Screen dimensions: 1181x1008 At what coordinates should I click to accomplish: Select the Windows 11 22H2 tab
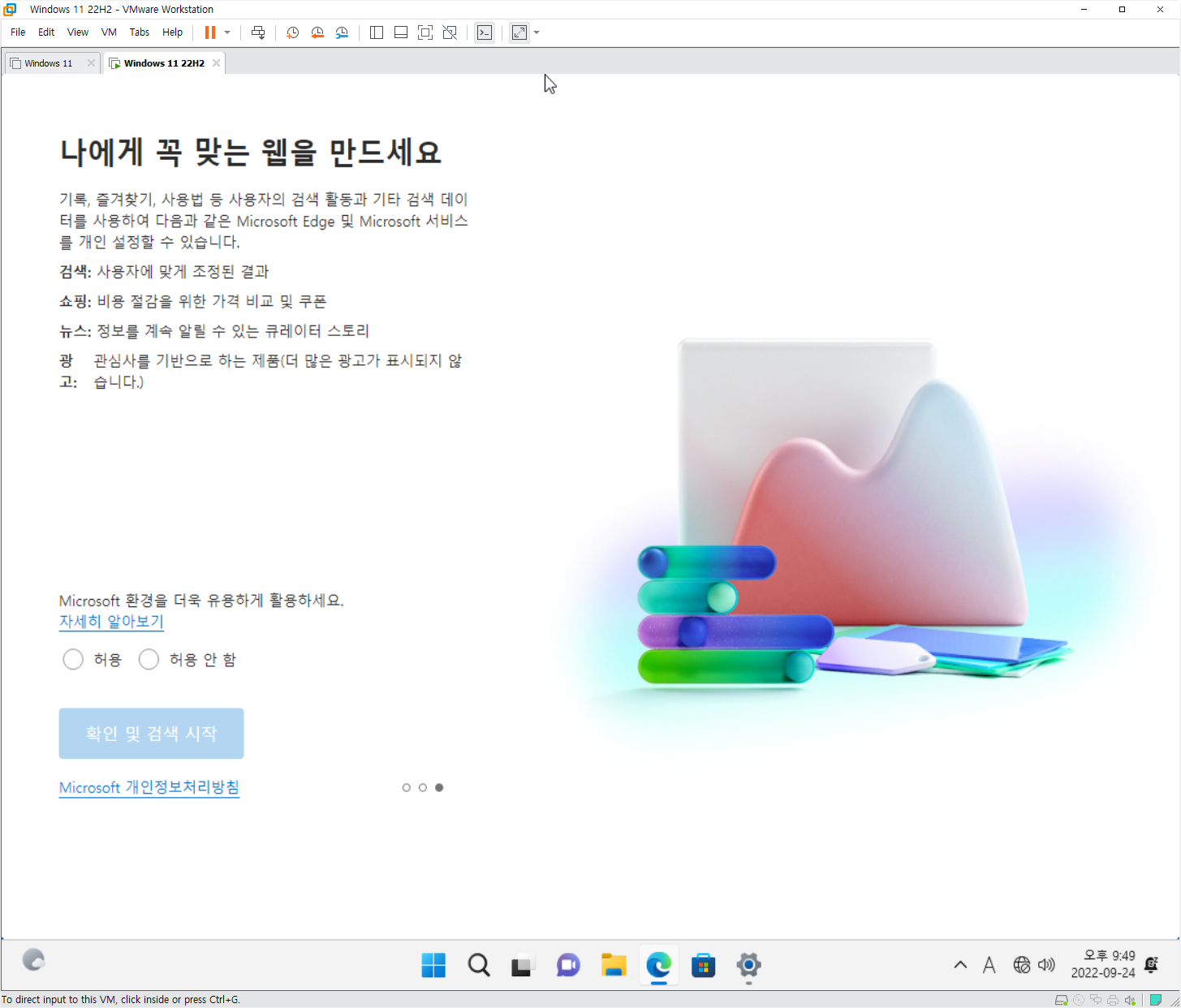[163, 63]
